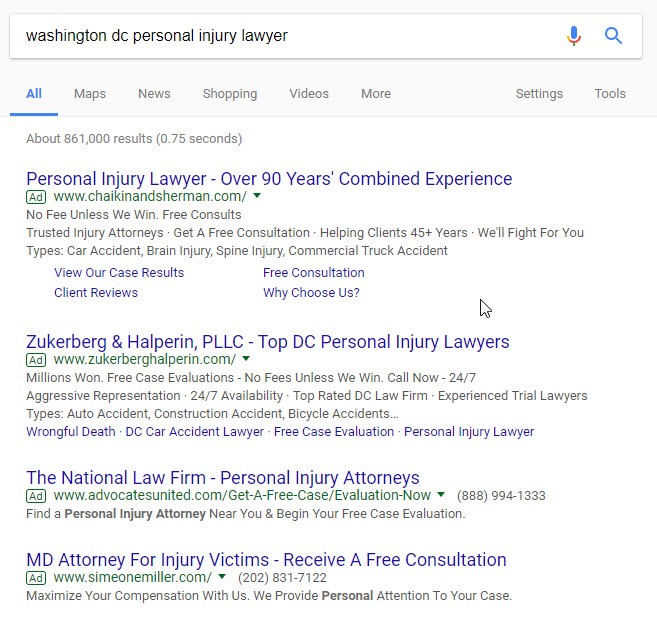Expand dropdown arrow after zukerberghalperin.com URL
Viewport: 657px width, 618px height.
click(x=246, y=359)
